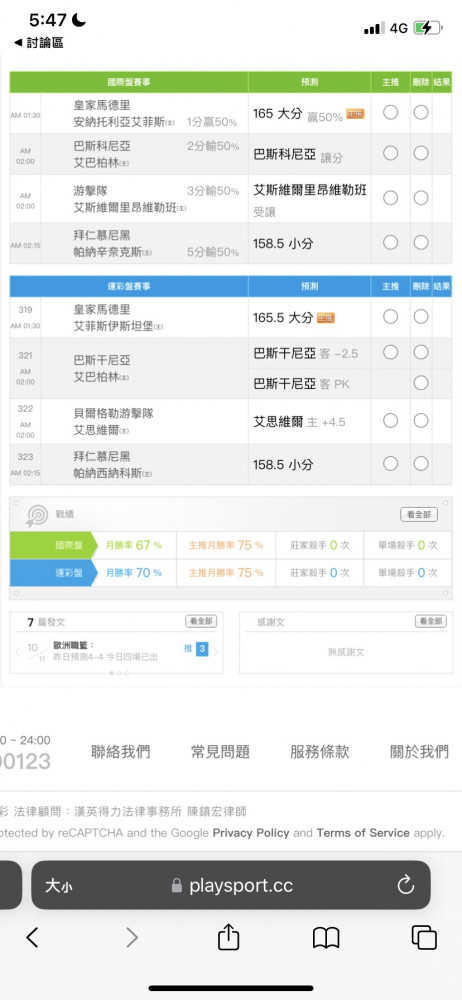The height and width of the screenshot is (1000, 462).
Task: Open Safari's share sheet icon
Action: 228,936
